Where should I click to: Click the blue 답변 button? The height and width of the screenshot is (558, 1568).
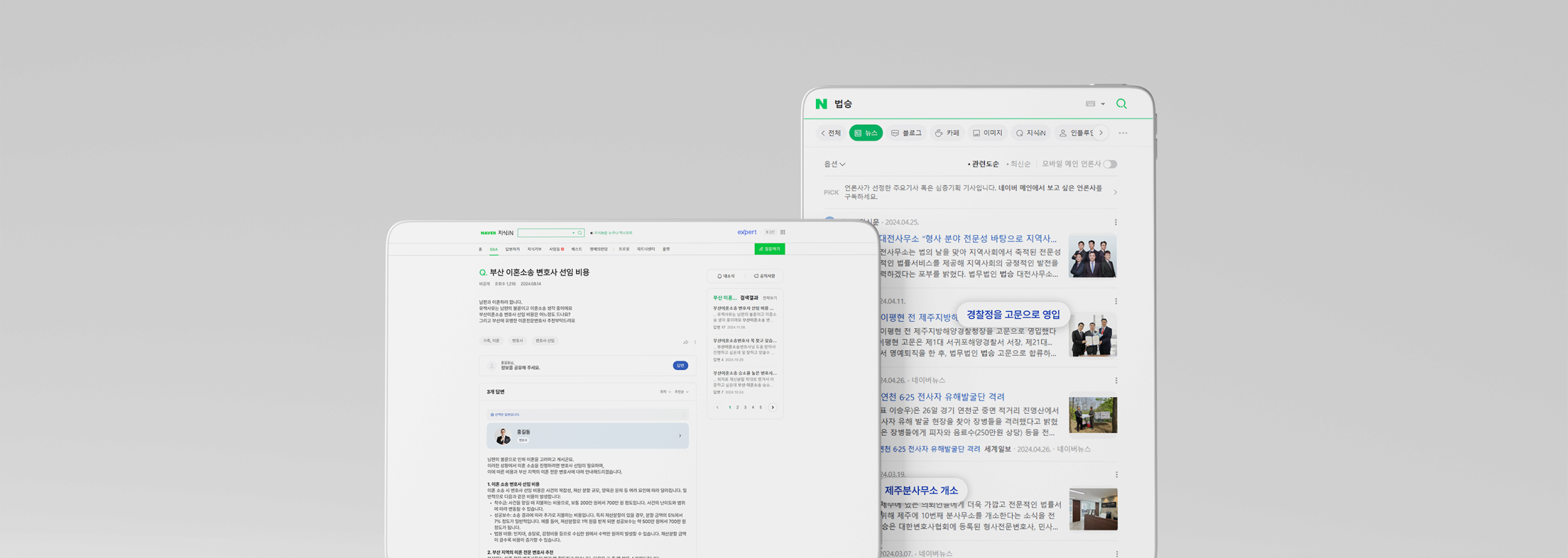pyautogui.click(x=680, y=365)
